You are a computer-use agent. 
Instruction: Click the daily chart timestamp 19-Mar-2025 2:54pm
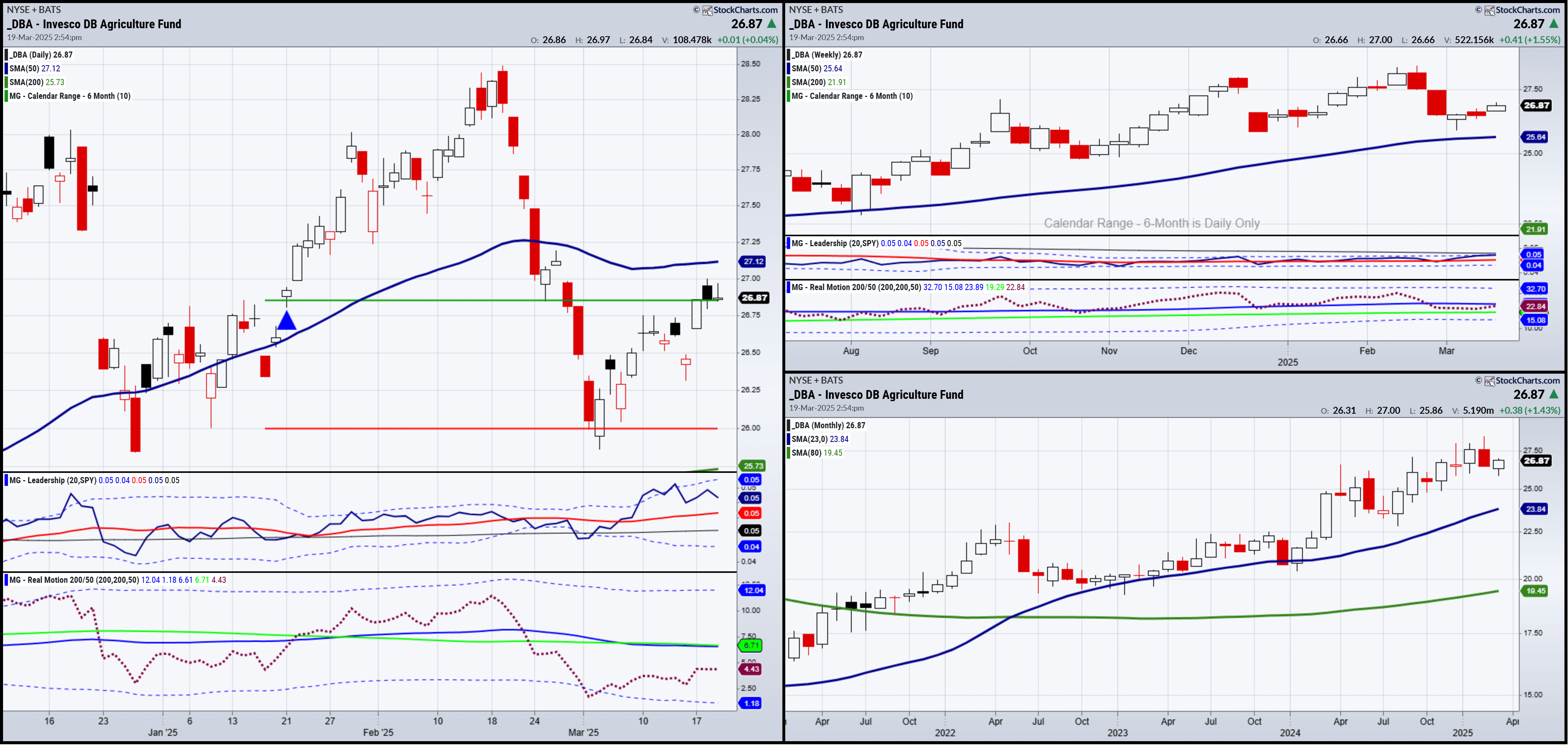coord(44,37)
